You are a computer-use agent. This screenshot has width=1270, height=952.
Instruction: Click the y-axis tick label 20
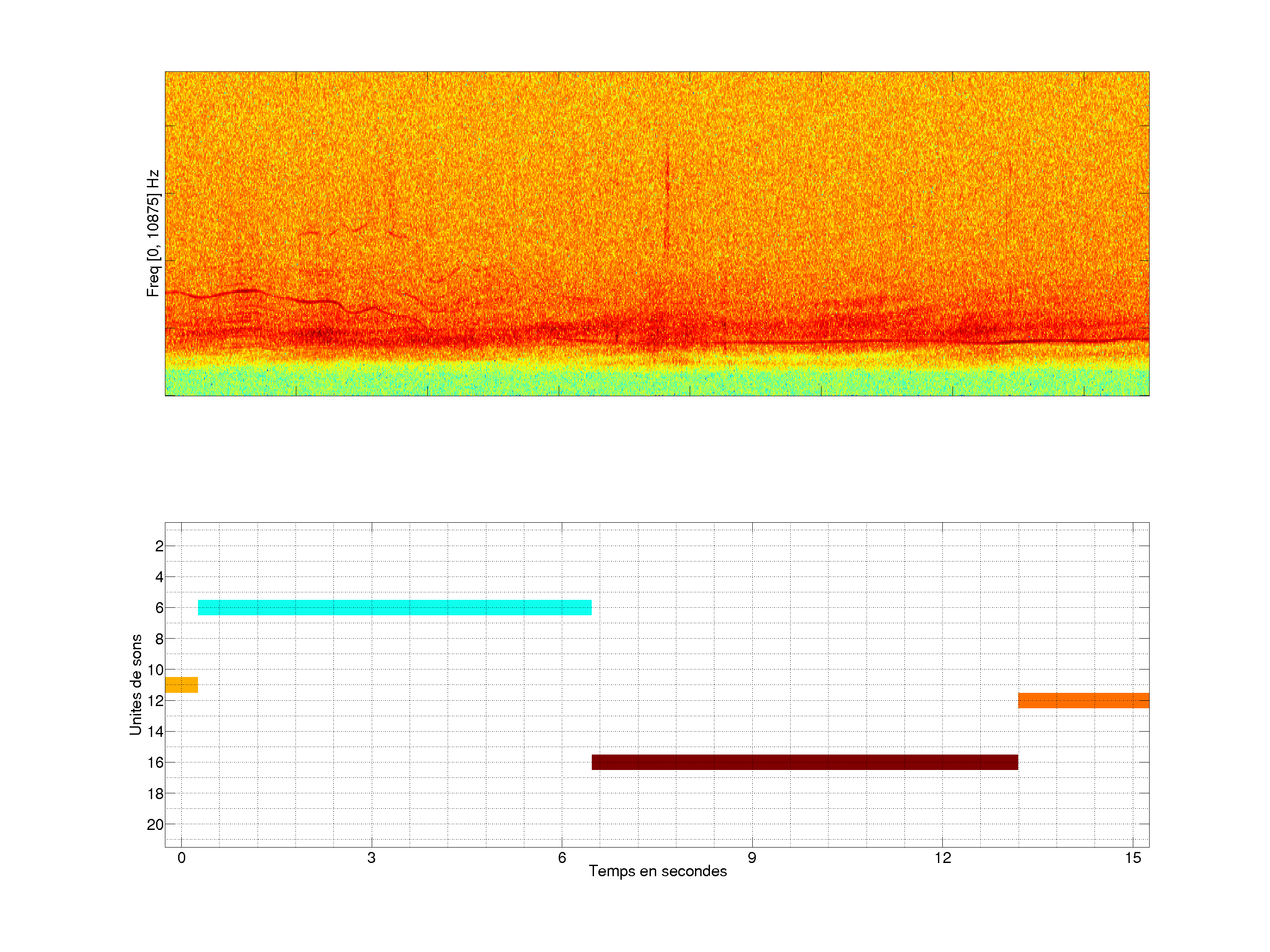155,825
